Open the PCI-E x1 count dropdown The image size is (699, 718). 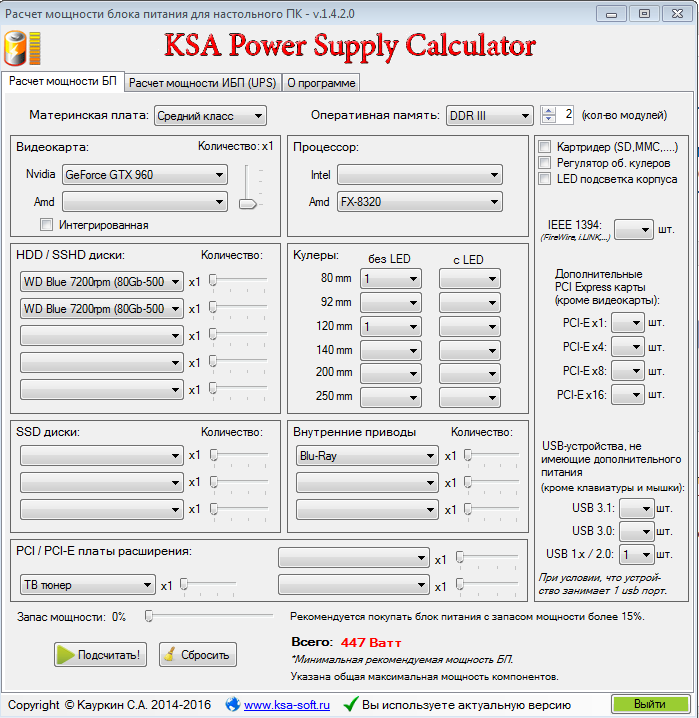point(628,323)
